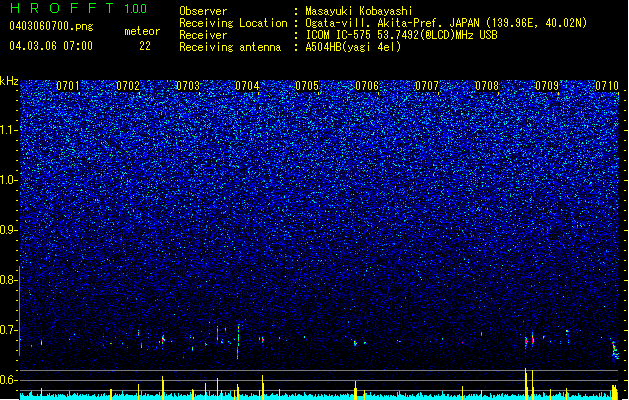Image resolution: width=629 pixels, height=400 pixels.
Task: Click the 0710 time marker
Action: (x=607, y=86)
